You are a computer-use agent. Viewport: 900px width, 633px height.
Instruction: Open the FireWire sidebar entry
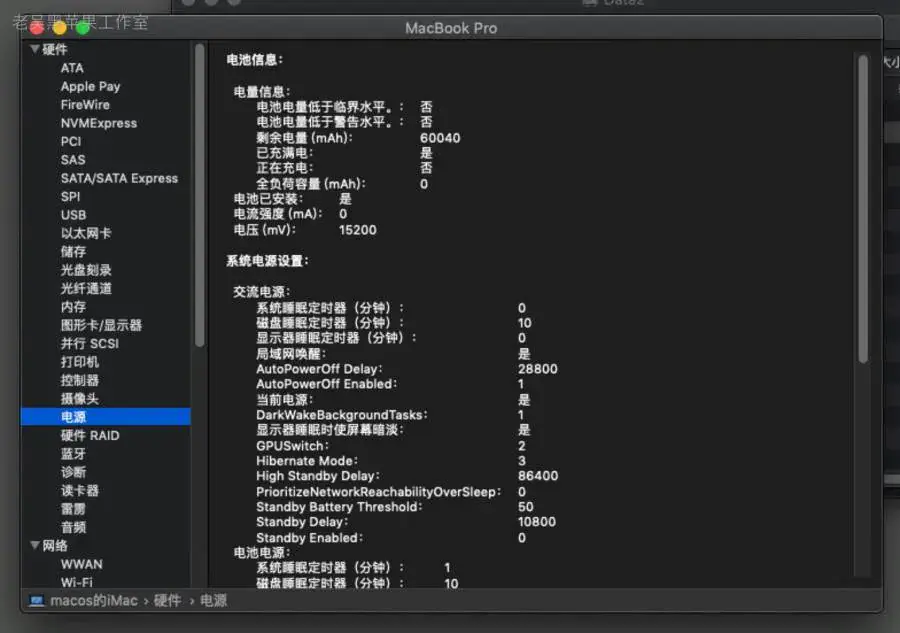(x=85, y=105)
